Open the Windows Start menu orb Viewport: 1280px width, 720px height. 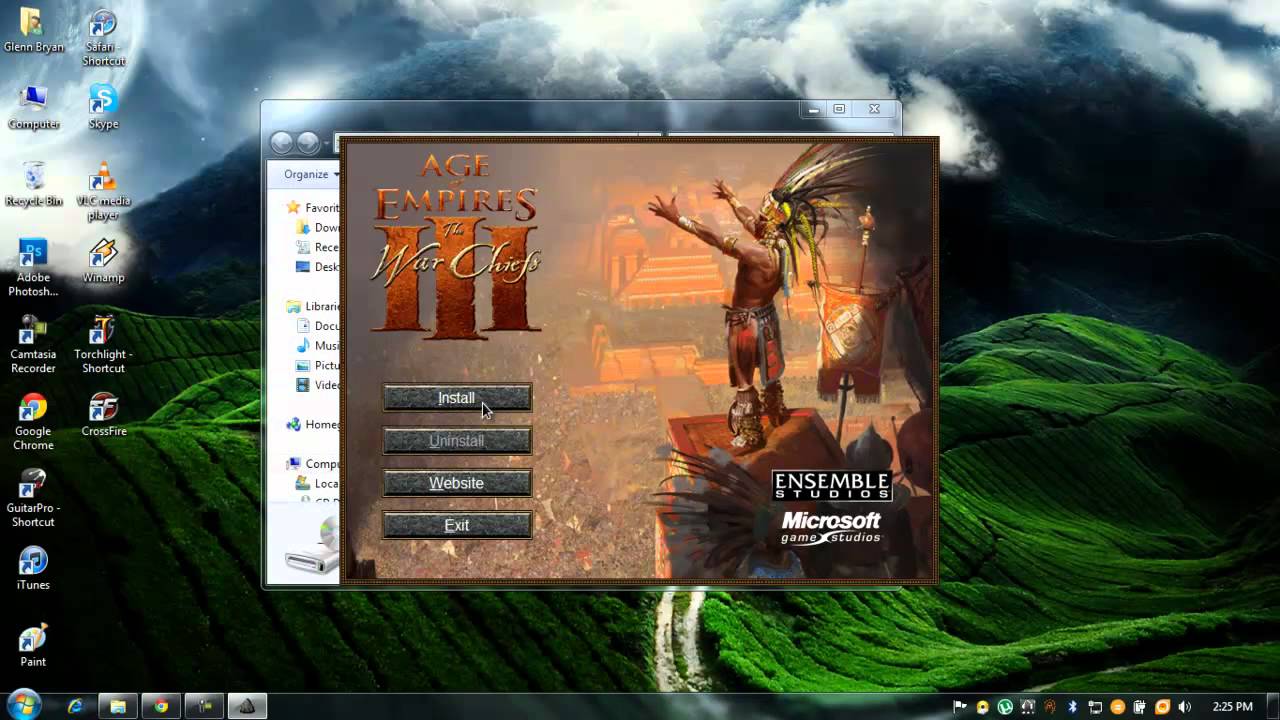coord(23,703)
